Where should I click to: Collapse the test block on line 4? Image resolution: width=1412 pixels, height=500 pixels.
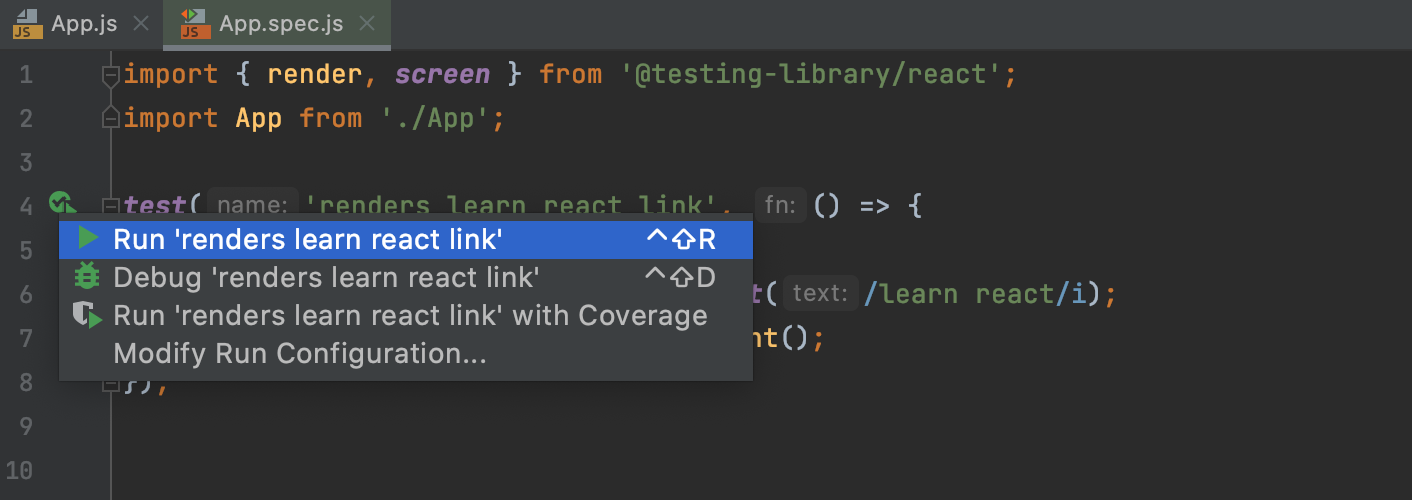click(x=111, y=205)
